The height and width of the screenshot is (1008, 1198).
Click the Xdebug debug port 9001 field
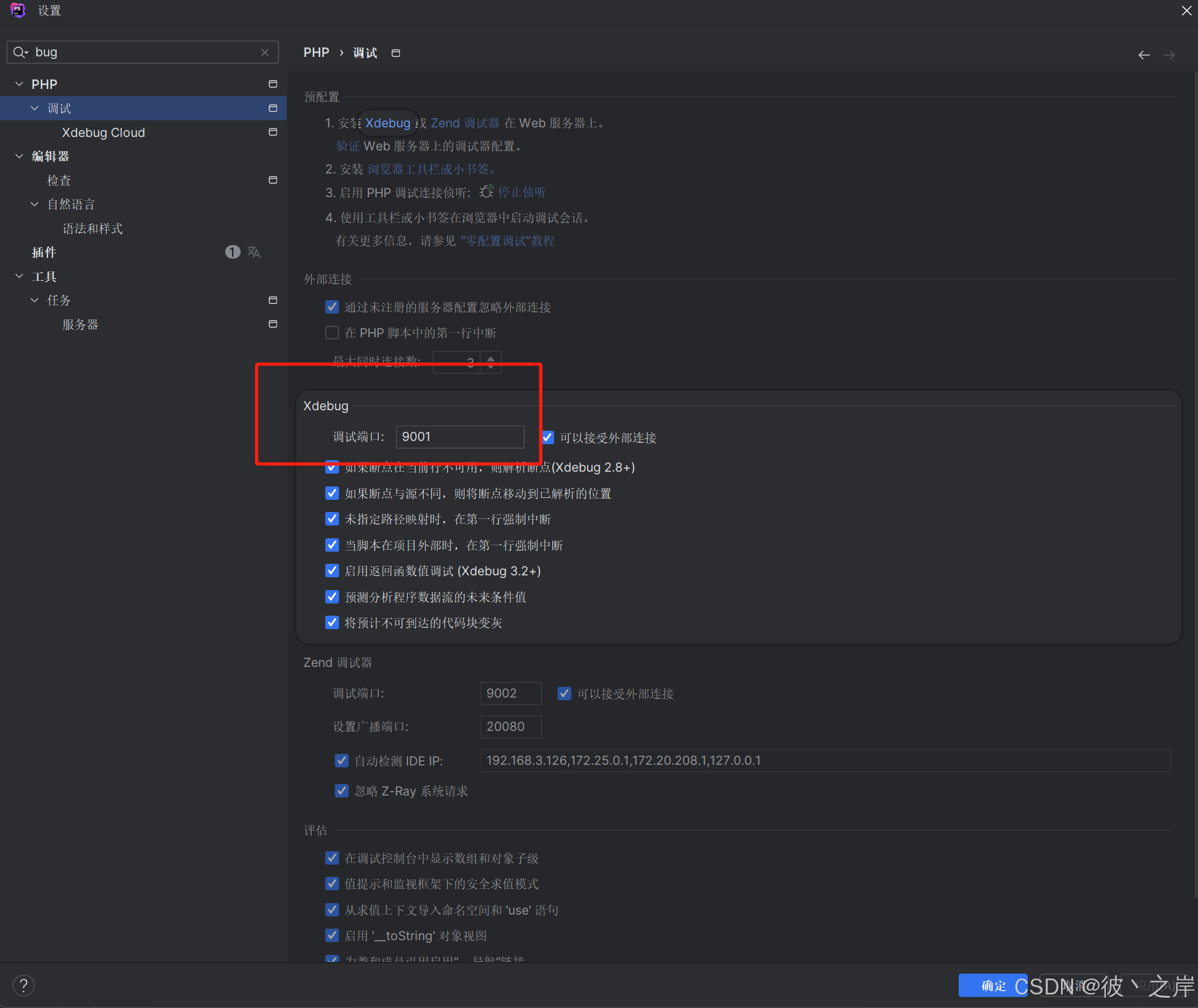459,436
